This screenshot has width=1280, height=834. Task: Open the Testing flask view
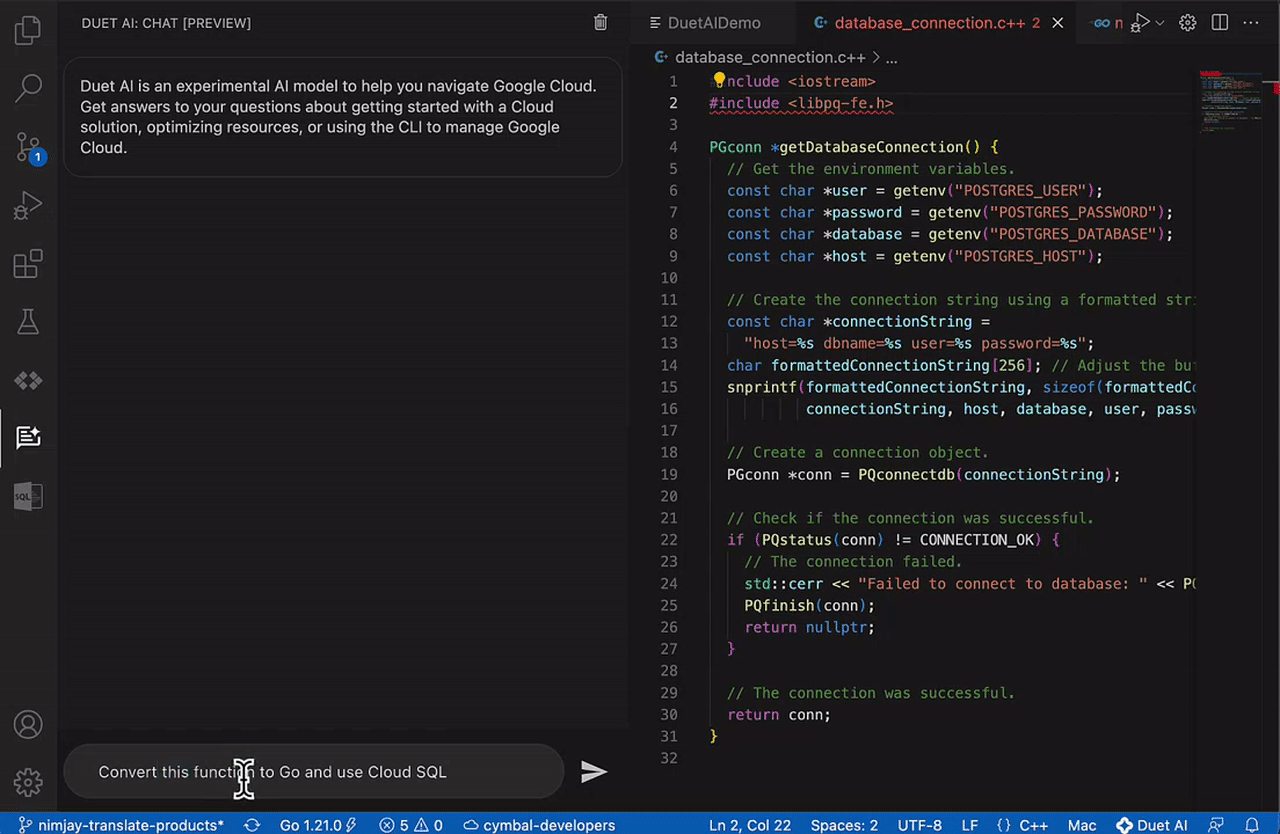(x=28, y=321)
